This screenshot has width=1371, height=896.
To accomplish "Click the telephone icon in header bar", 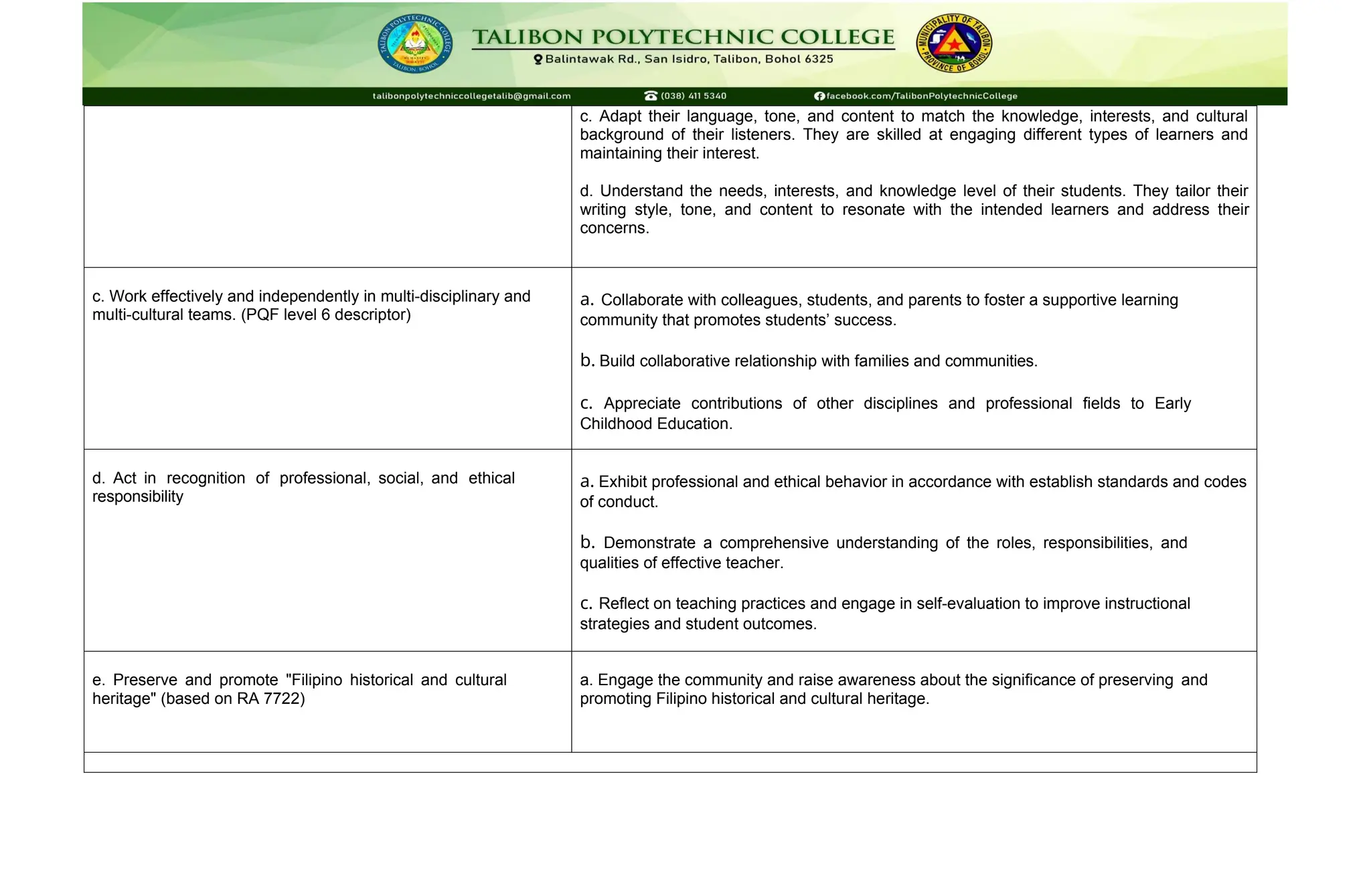I will [x=650, y=96].
